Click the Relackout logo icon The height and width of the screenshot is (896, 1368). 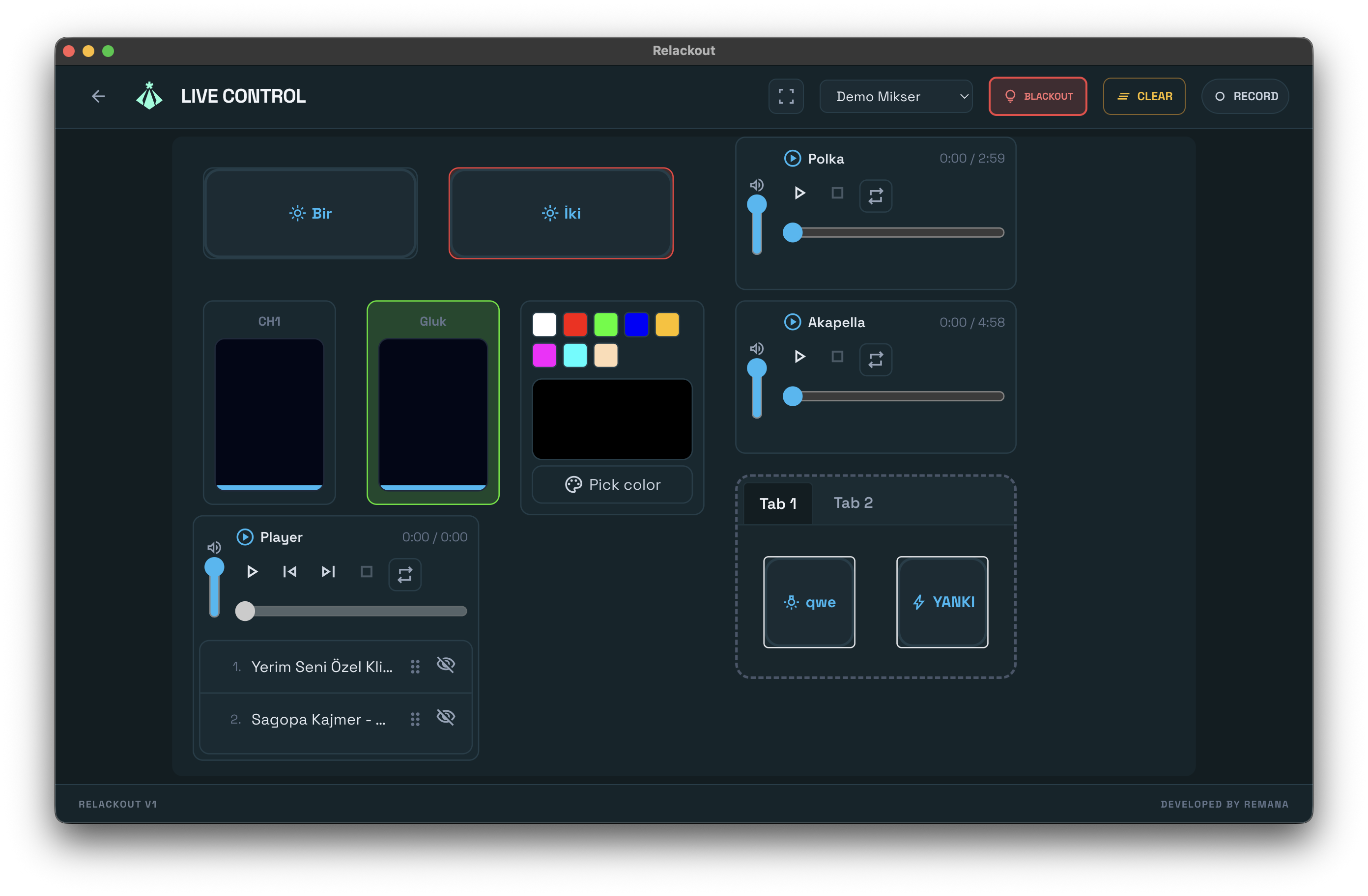coord(149,95)
